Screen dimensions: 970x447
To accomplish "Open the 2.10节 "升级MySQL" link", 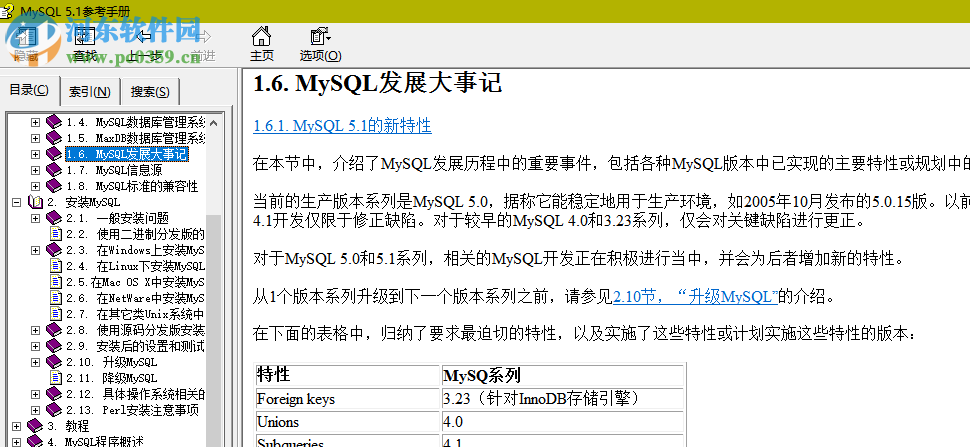I will coord(695,297).
